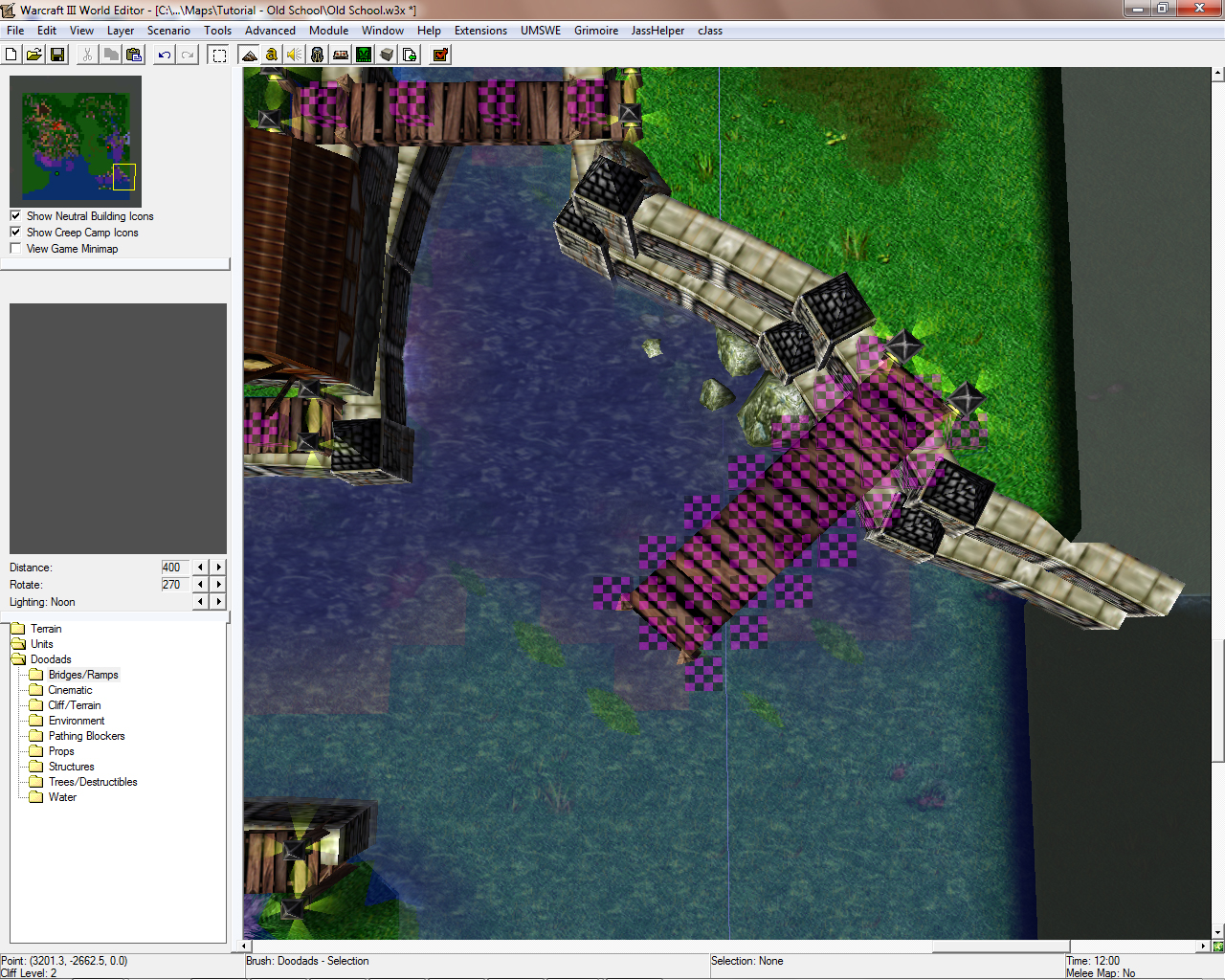This screenshot has height=980, width=1225.
Task: Open the Module menu
Action: click(x=329, y=31)
